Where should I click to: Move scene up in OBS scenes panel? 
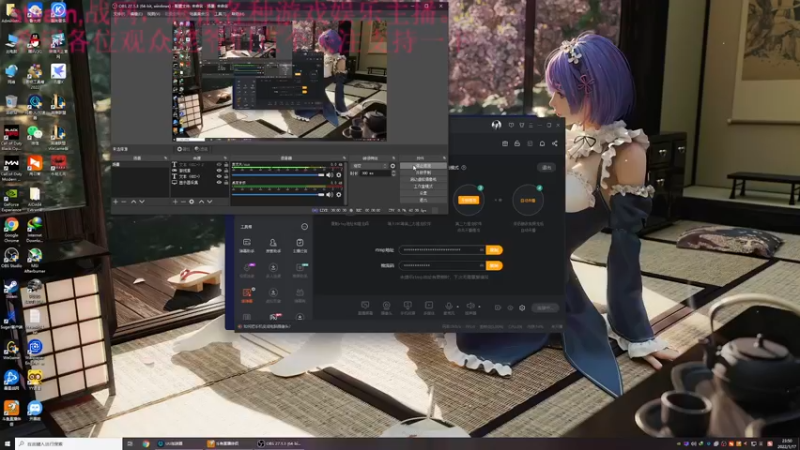point(133,202)
